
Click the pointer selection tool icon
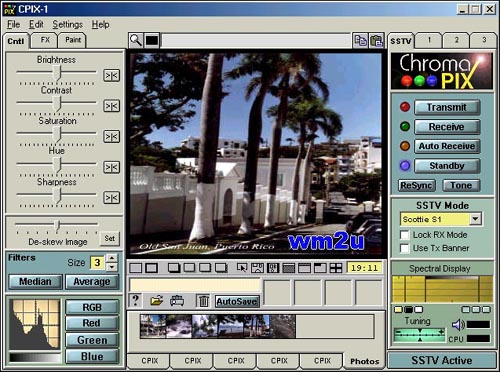[242, 268]
